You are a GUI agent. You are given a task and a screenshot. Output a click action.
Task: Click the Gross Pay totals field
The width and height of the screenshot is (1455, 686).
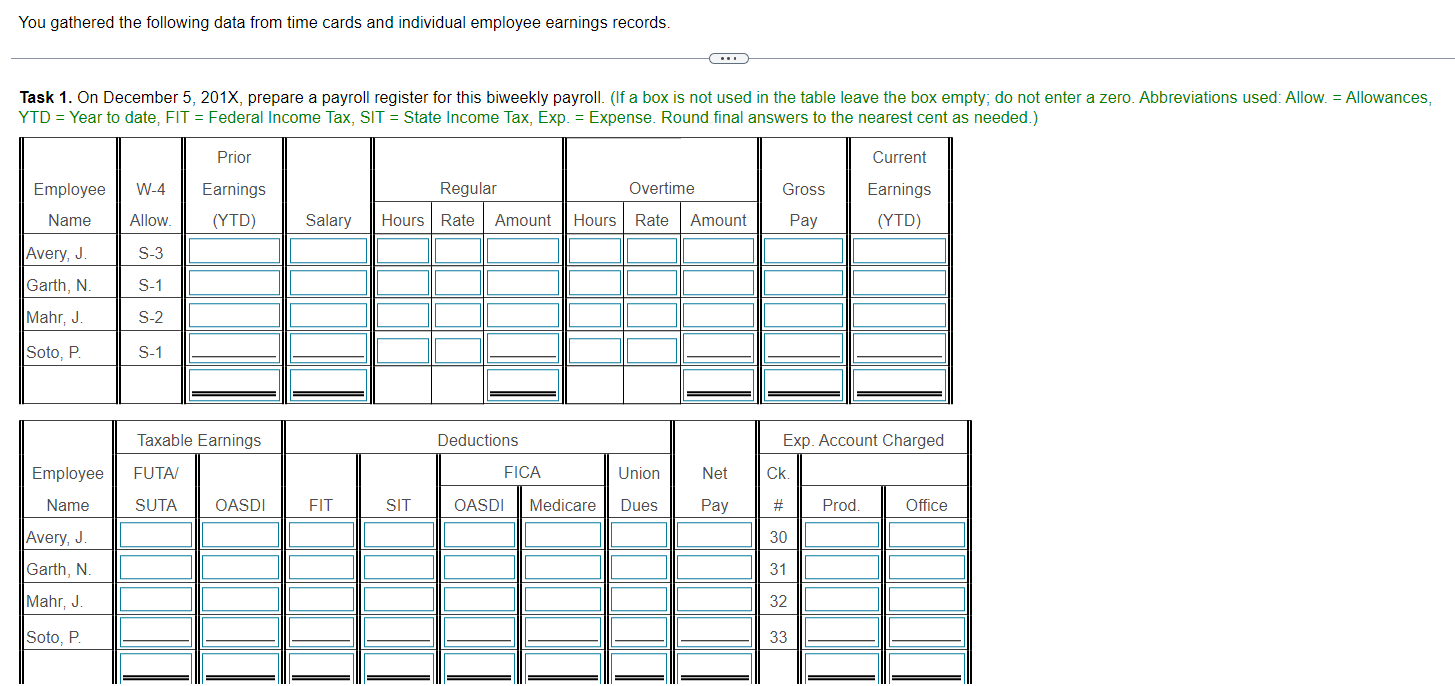tap(803, 382)
